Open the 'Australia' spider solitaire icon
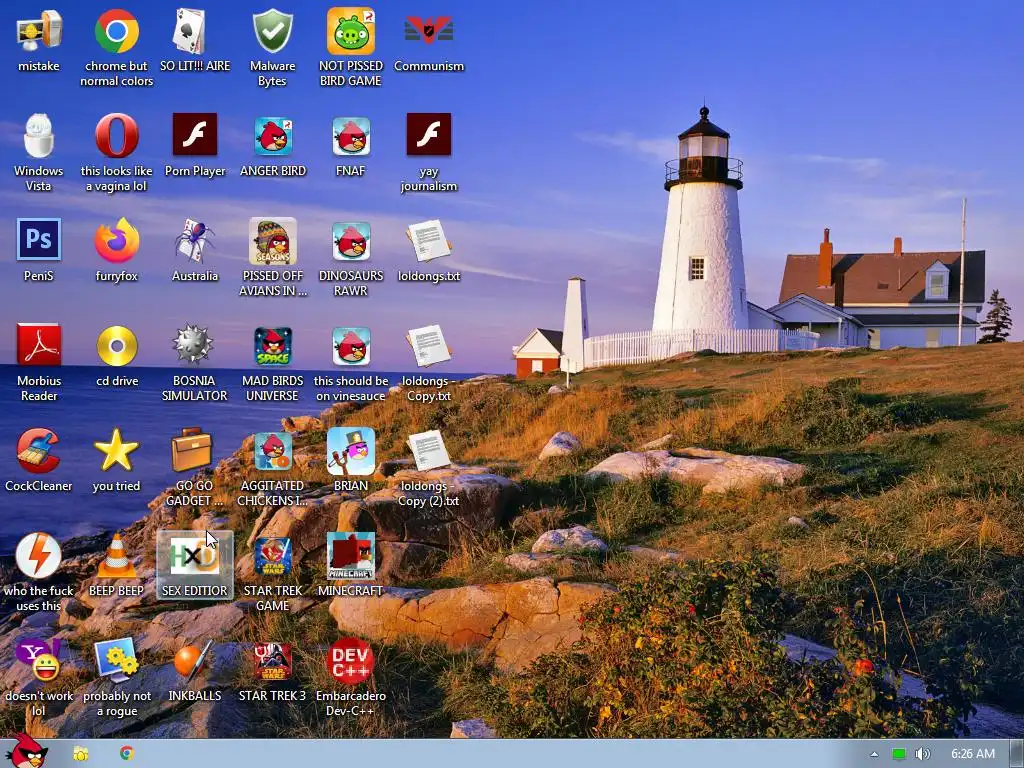1024x768 pixels. pos(194,241)
